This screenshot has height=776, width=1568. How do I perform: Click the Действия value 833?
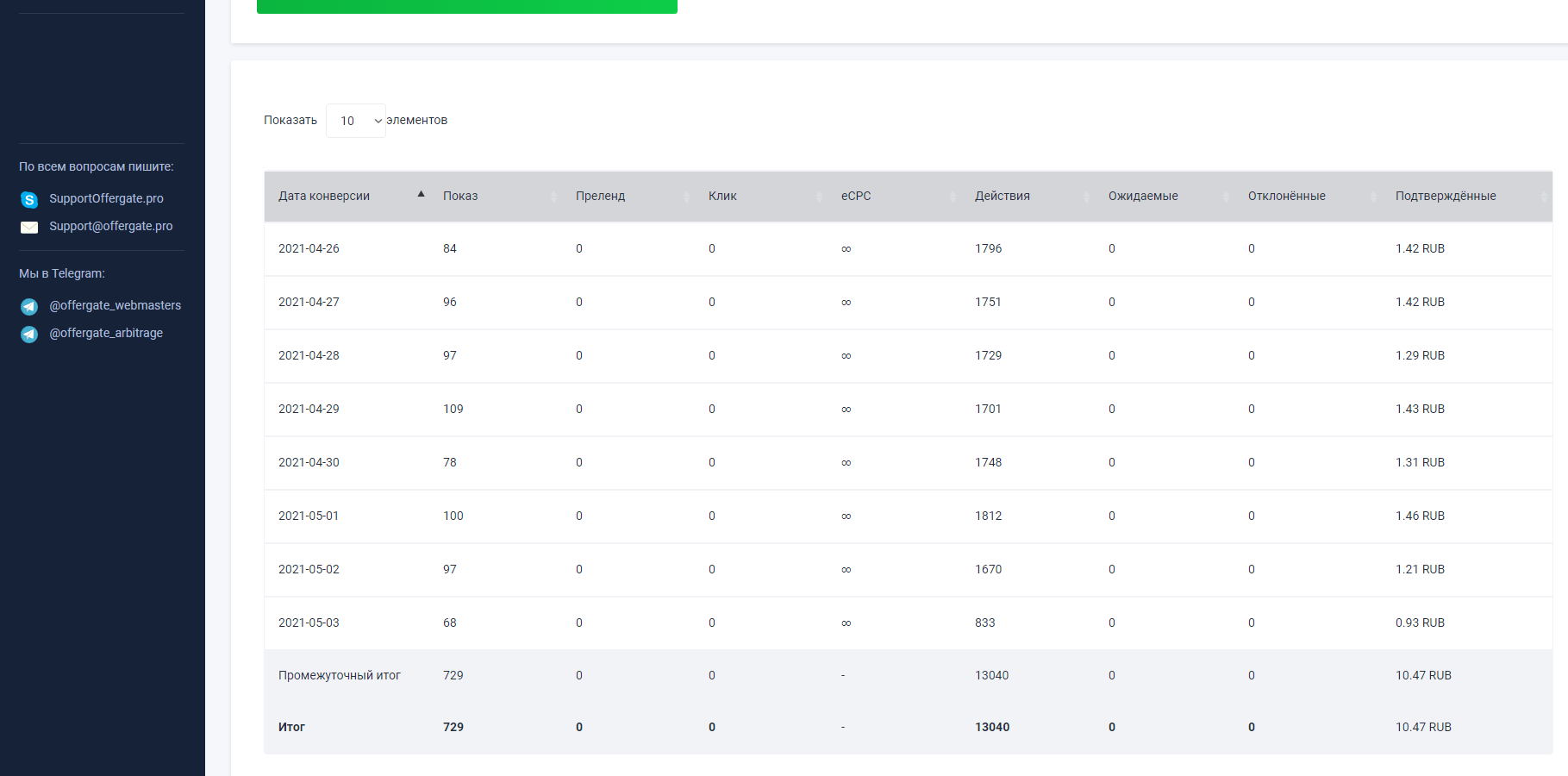pos(985,623)
